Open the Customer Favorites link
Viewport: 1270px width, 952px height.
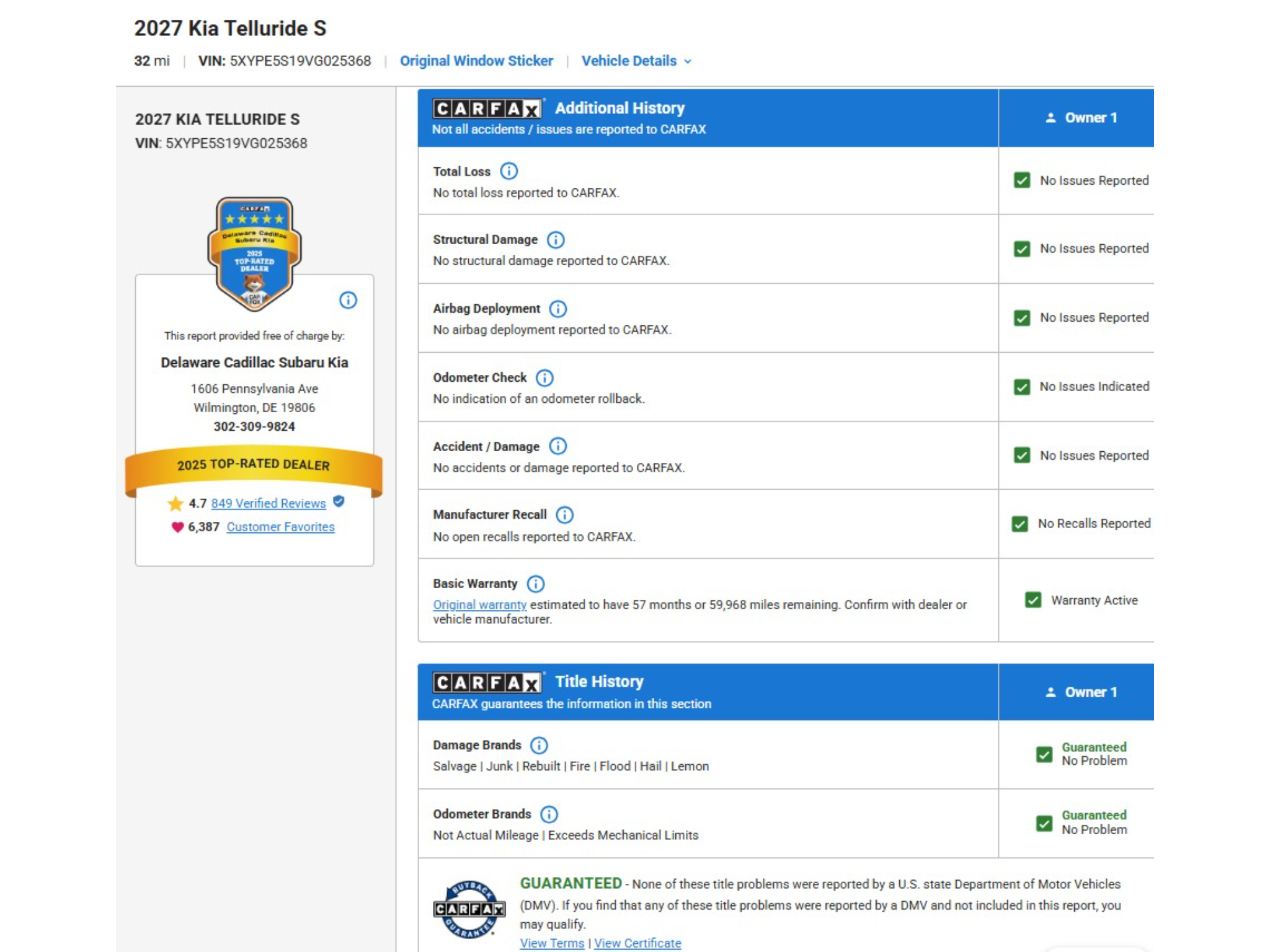pos(280,527)
